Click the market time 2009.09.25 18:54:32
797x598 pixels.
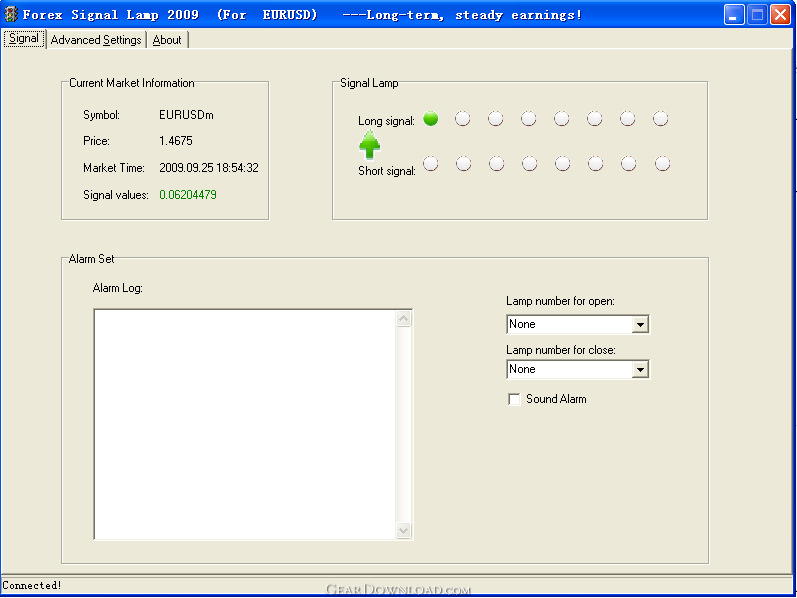coord(209,168)
